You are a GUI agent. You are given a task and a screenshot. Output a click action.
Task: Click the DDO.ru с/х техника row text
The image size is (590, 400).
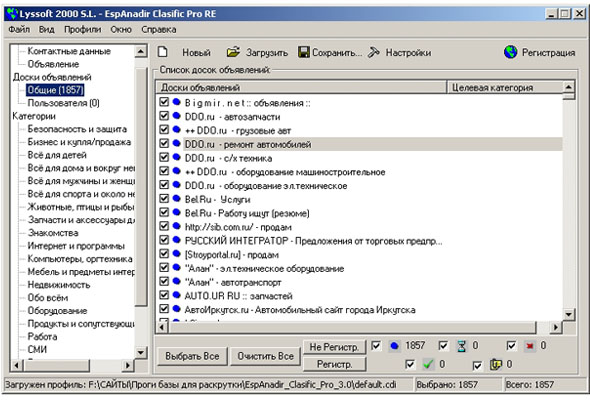click(x=228, y=158)
